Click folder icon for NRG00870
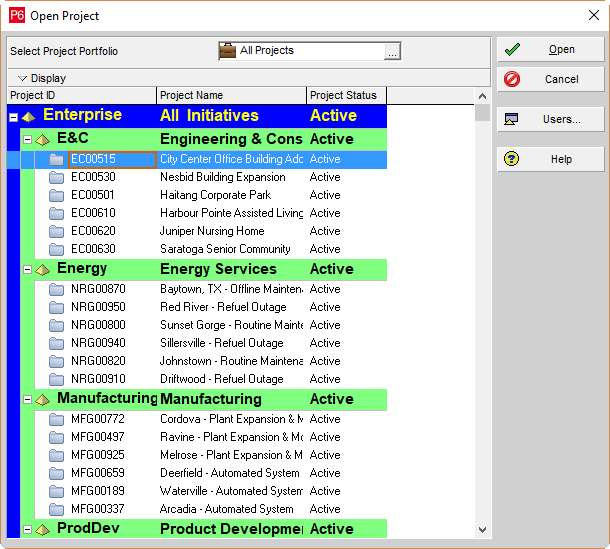 coord(56,289)
